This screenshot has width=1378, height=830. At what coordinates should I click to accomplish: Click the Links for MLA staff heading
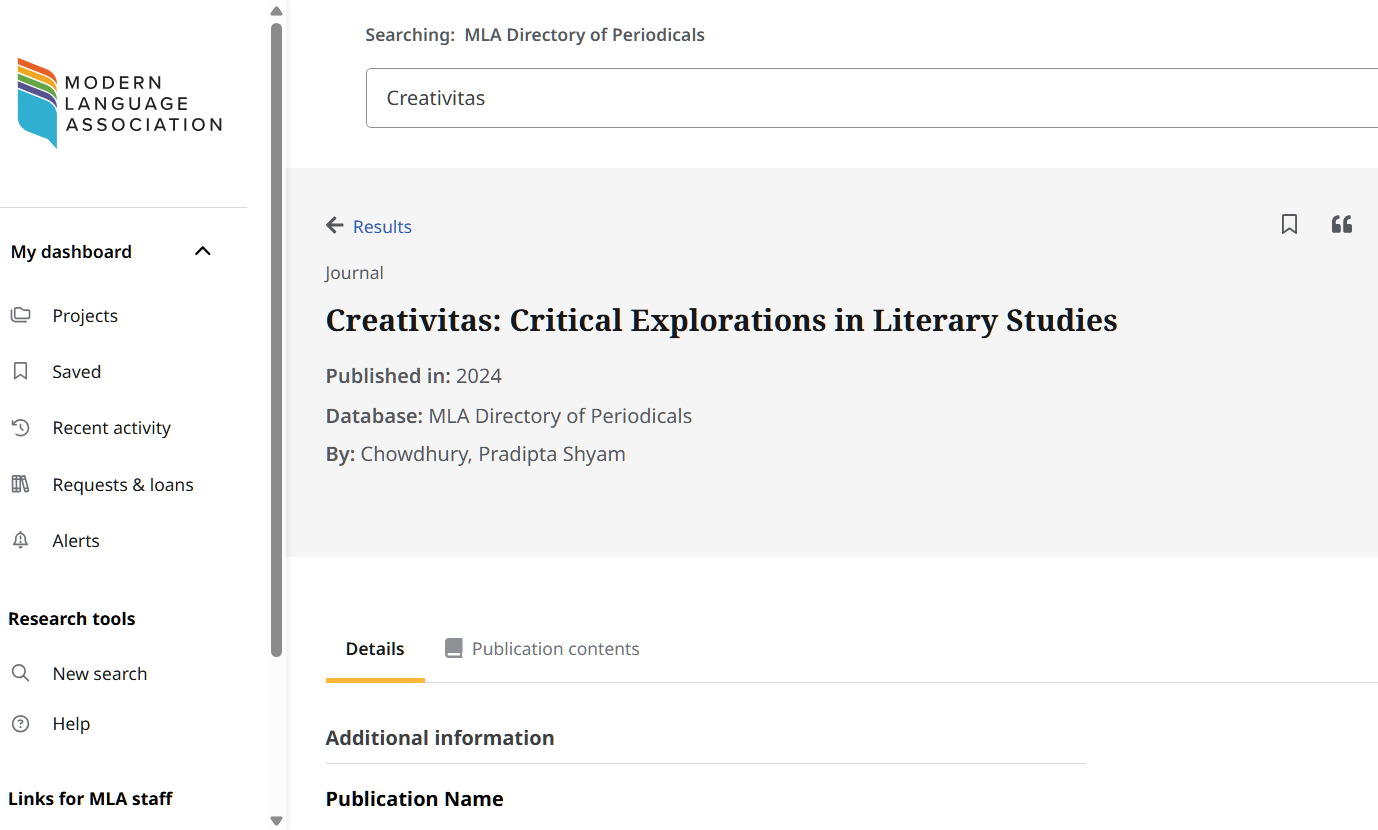[90, 799]
